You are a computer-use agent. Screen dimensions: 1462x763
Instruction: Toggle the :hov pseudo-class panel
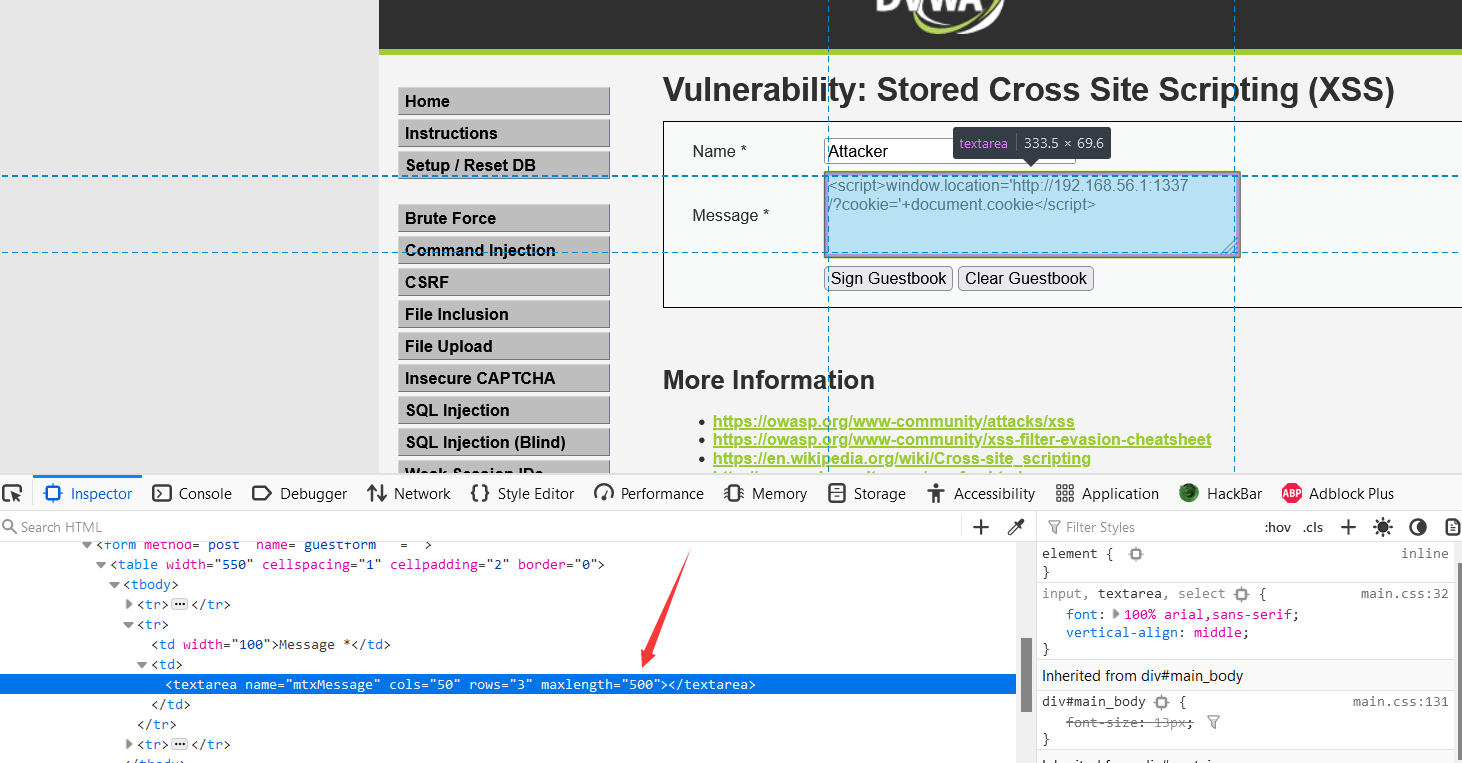tap(1277, 527)
